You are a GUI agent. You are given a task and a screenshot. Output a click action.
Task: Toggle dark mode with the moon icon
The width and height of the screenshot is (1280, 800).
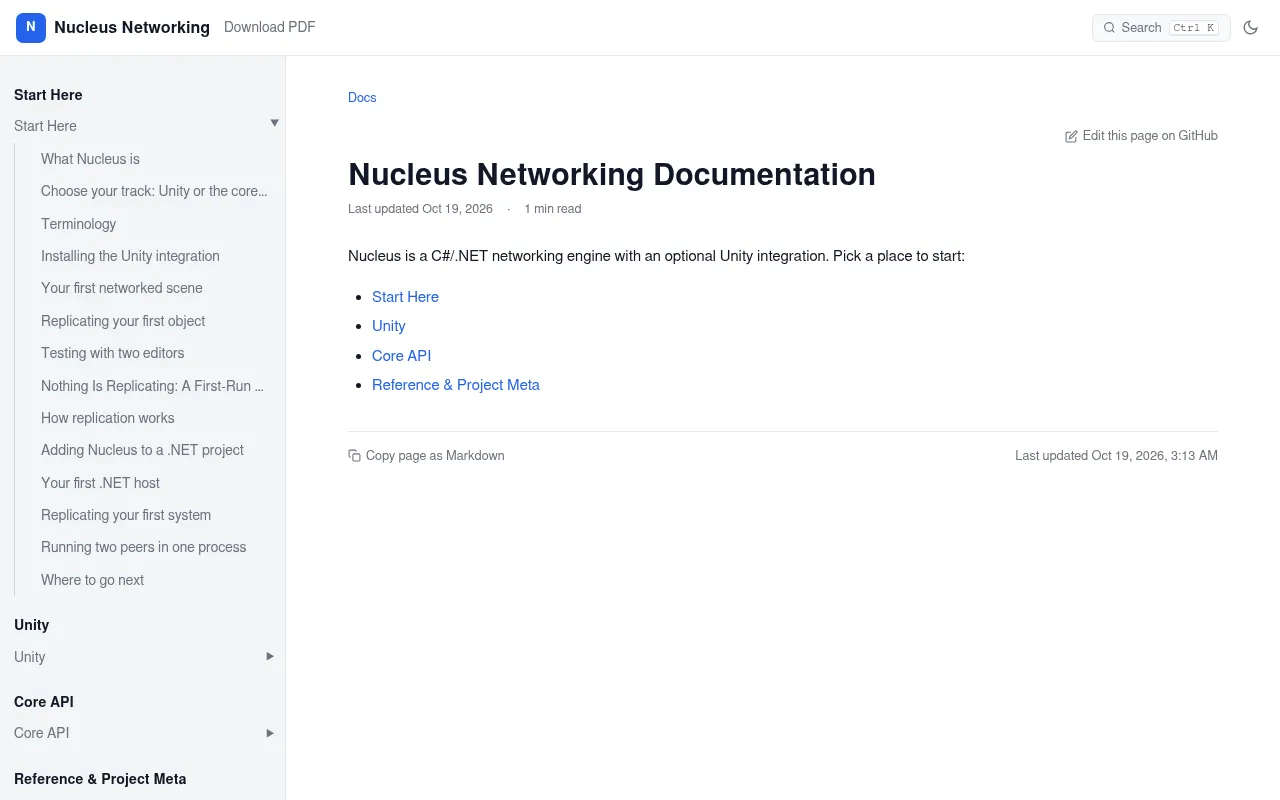pyautogui.click(x=1250, y=28)
